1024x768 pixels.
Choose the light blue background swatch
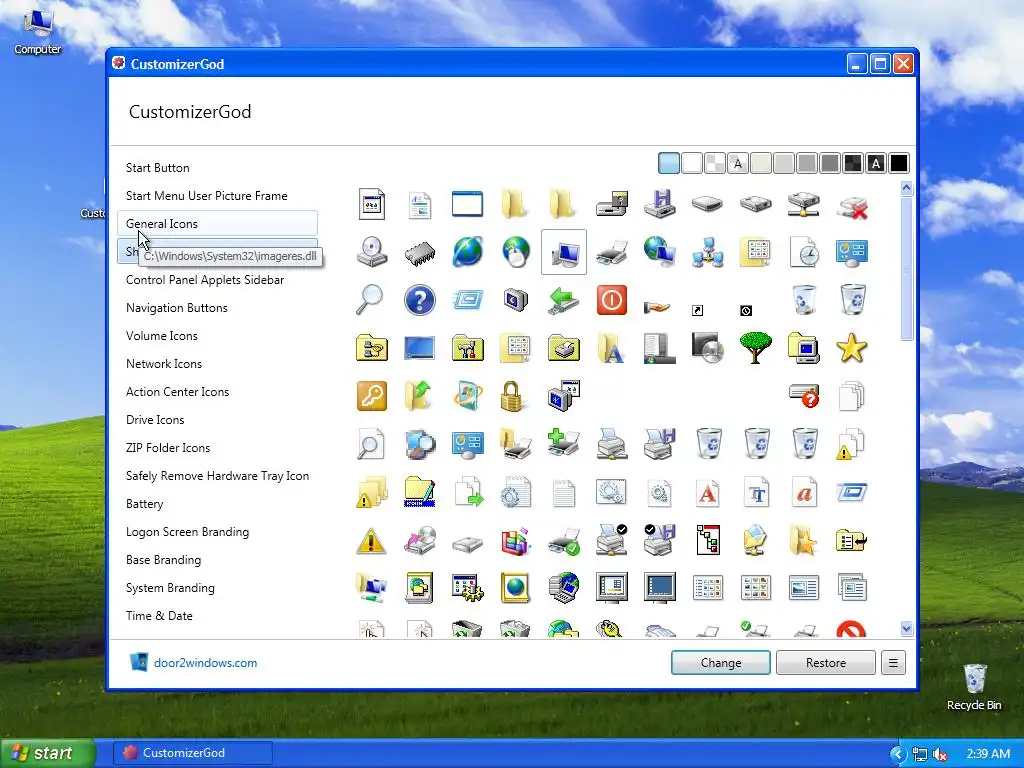(x=669, y=163)
